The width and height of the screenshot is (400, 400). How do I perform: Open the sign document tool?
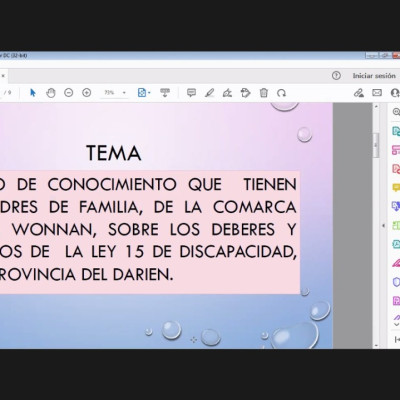(227, 93)
